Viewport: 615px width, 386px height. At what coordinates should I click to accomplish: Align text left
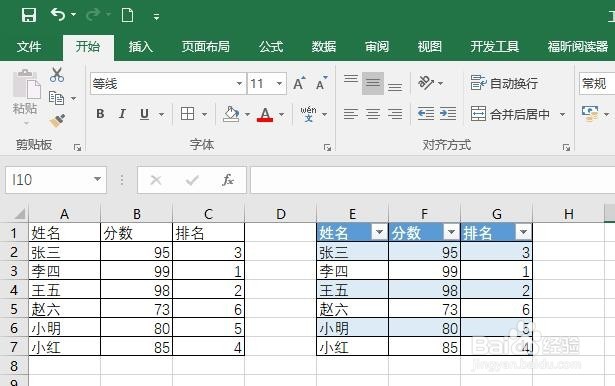click(x=351, y=114)
